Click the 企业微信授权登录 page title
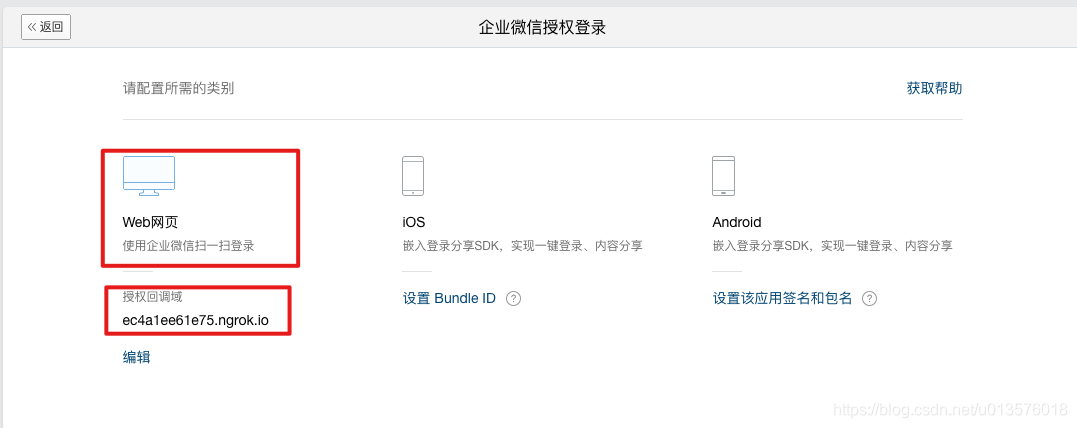1077x428 pixels. tap(543, 27)
